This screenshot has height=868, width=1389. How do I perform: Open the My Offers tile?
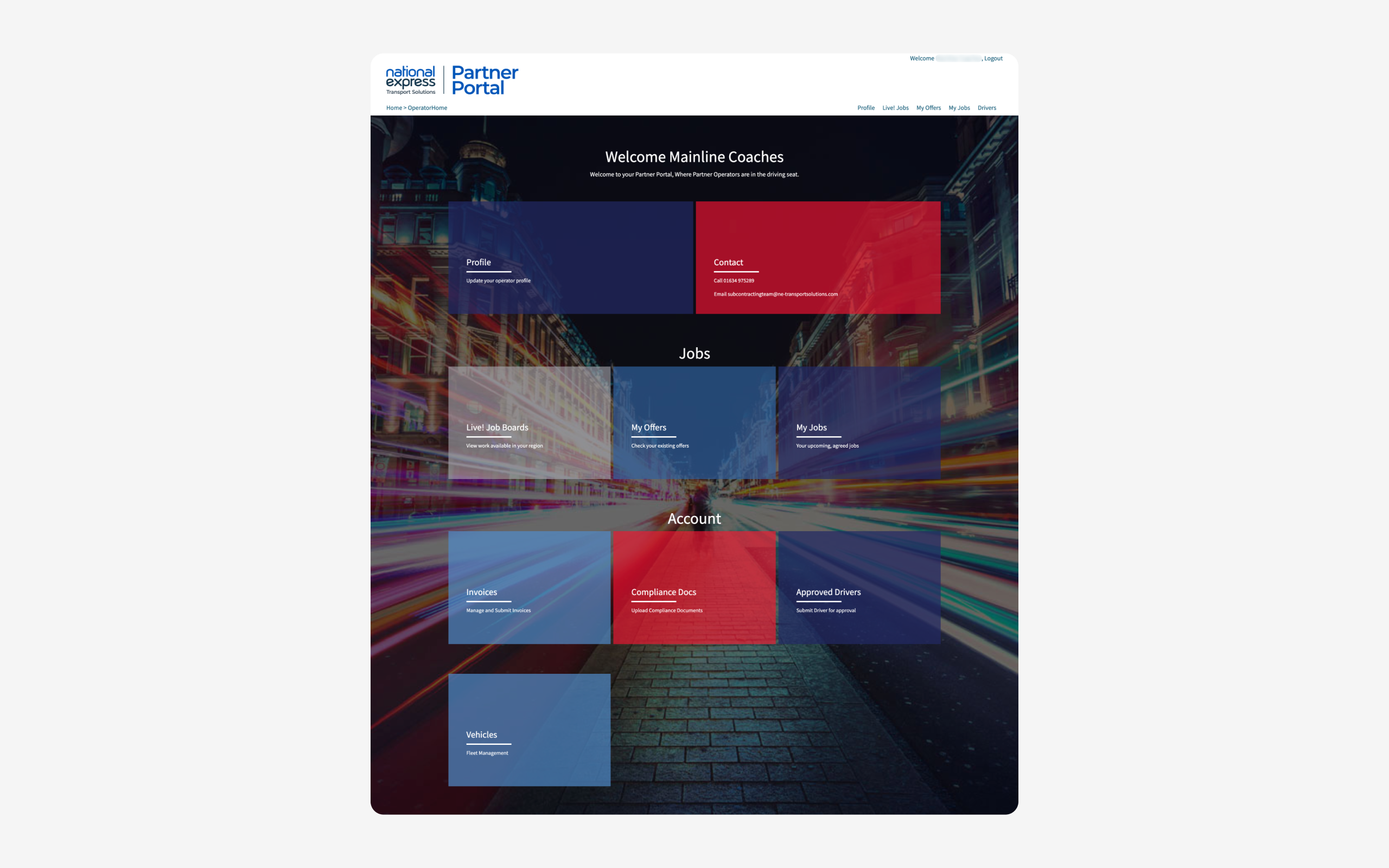point(694,423)
